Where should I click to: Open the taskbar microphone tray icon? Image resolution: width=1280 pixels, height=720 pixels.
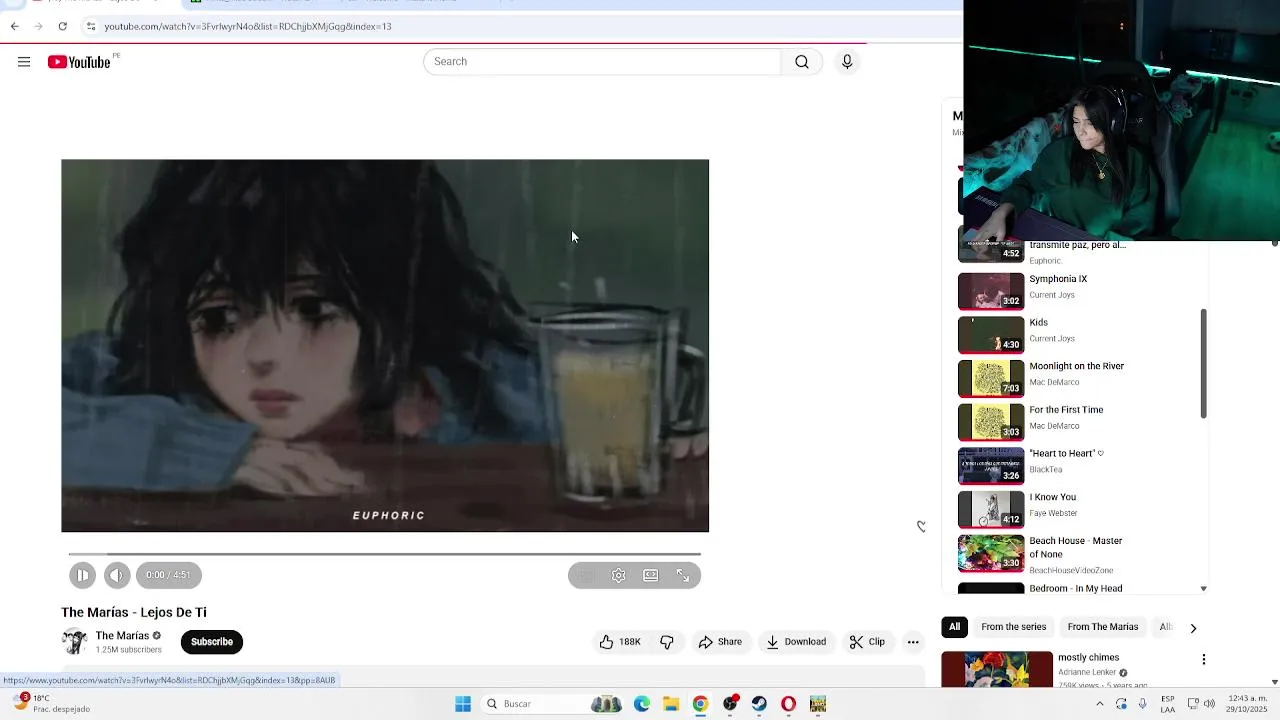click(x=1142, y=704)
